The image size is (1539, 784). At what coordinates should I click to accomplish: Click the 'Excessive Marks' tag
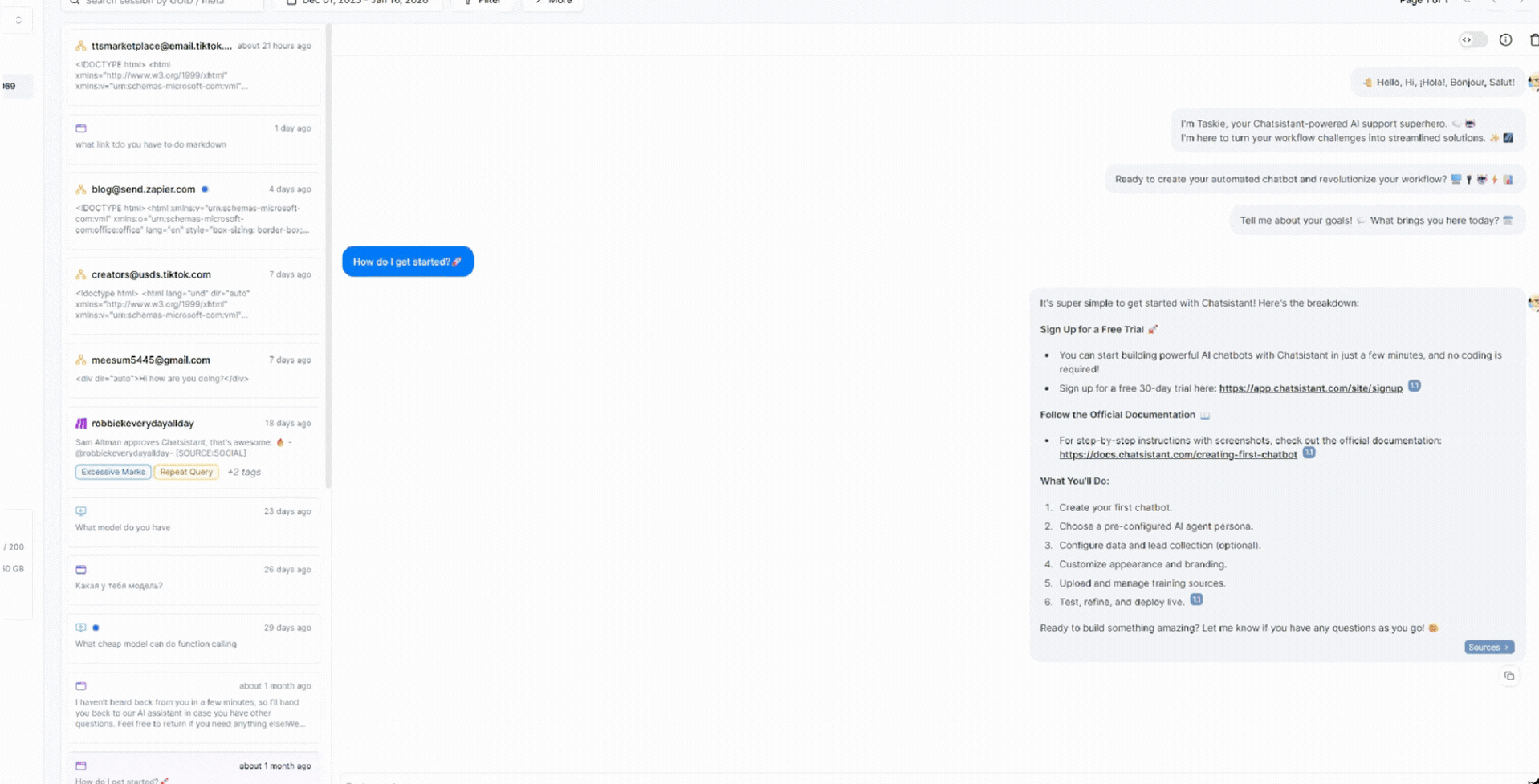(x=113, y=472)
